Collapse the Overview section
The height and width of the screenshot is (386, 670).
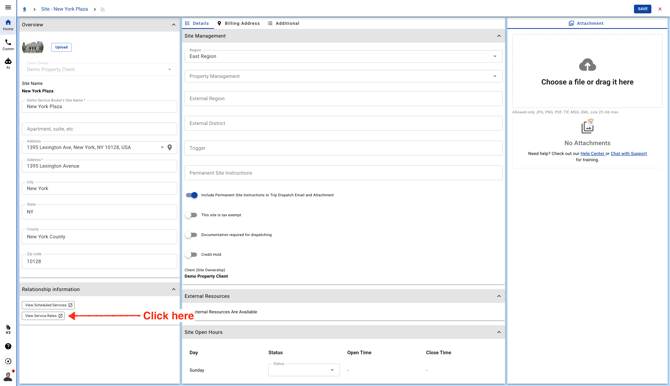click(173, 25)
